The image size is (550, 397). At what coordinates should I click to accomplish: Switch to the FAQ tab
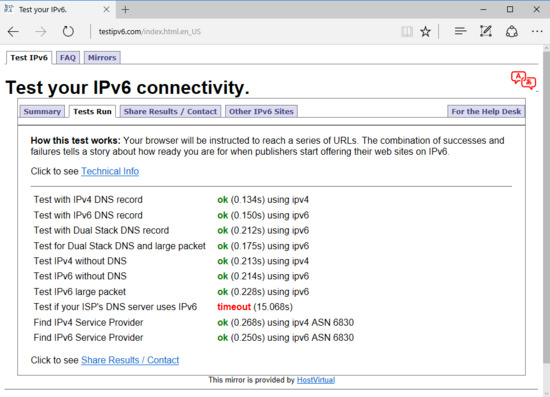(x=68, y=58)
